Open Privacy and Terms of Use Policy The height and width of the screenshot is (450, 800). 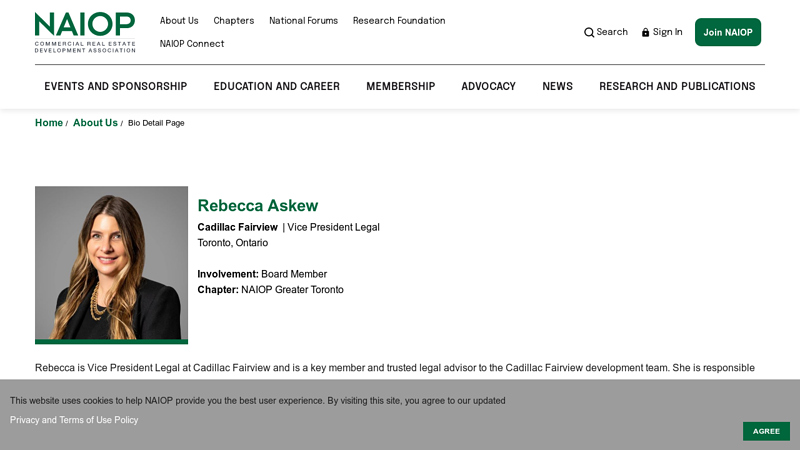pos(74,420)
